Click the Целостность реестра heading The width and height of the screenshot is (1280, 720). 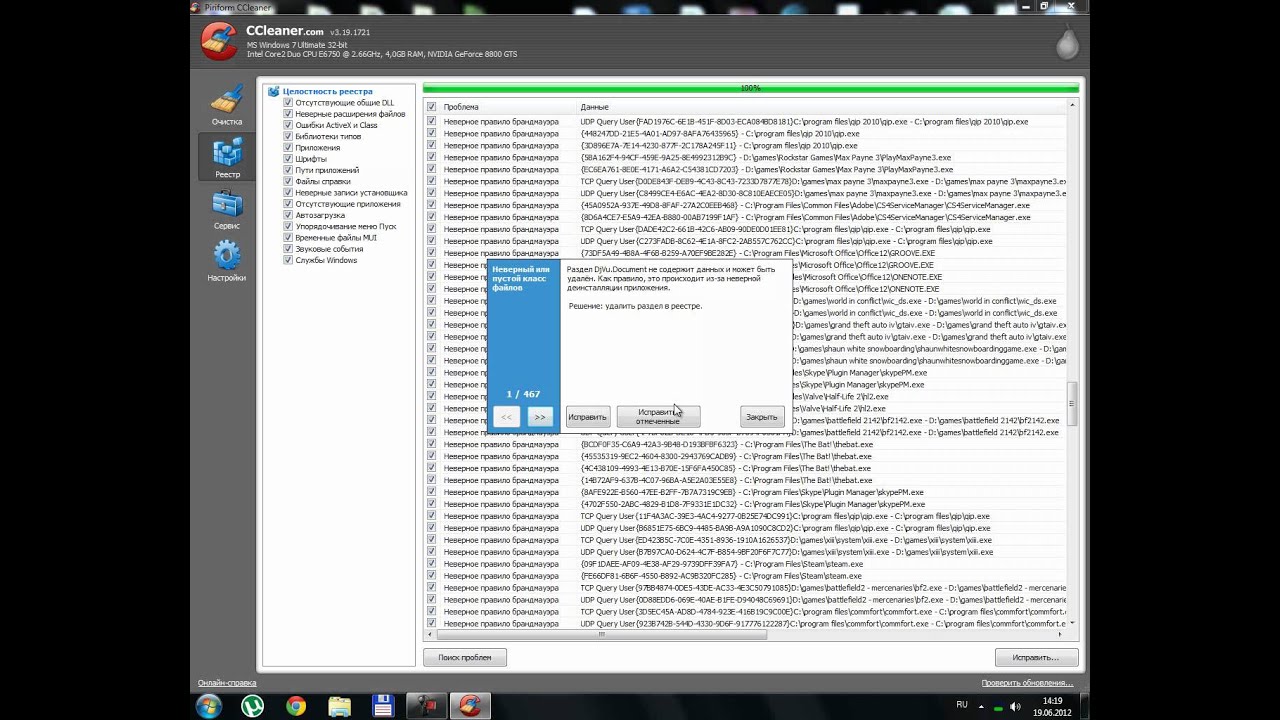(x=327, y=91)
